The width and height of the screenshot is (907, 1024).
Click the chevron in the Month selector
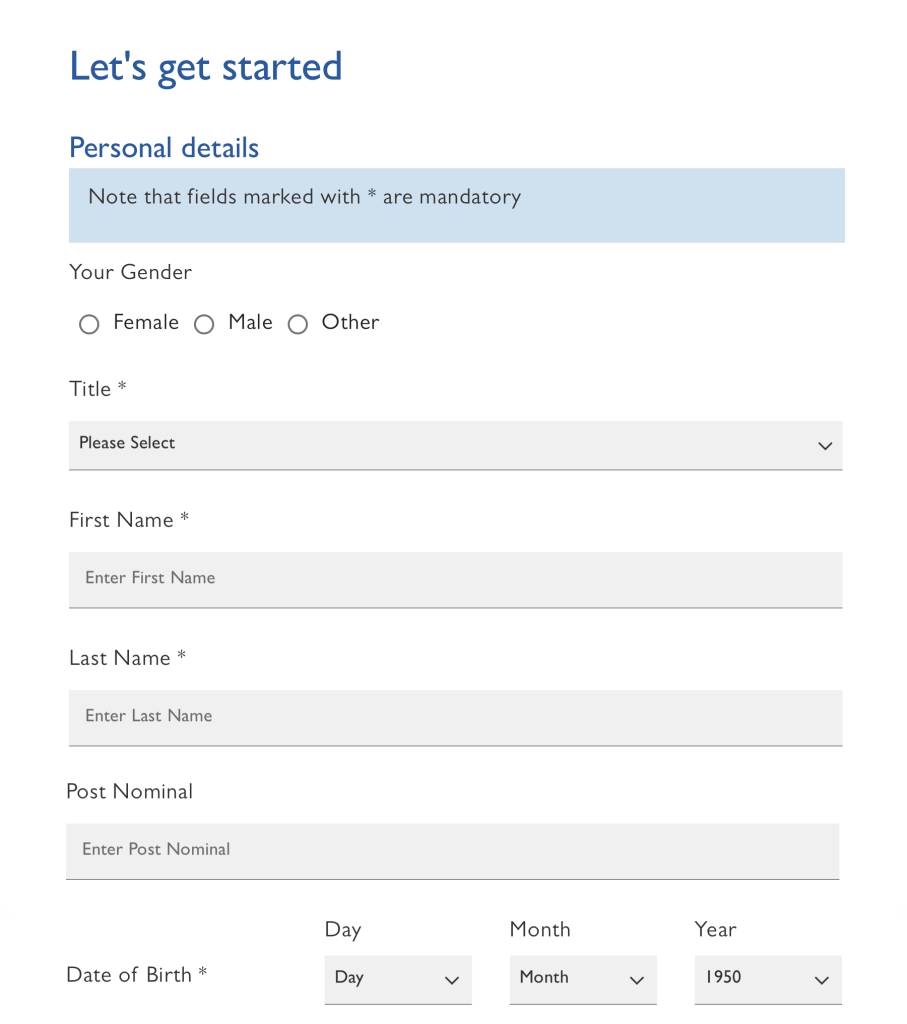[637, 981]
